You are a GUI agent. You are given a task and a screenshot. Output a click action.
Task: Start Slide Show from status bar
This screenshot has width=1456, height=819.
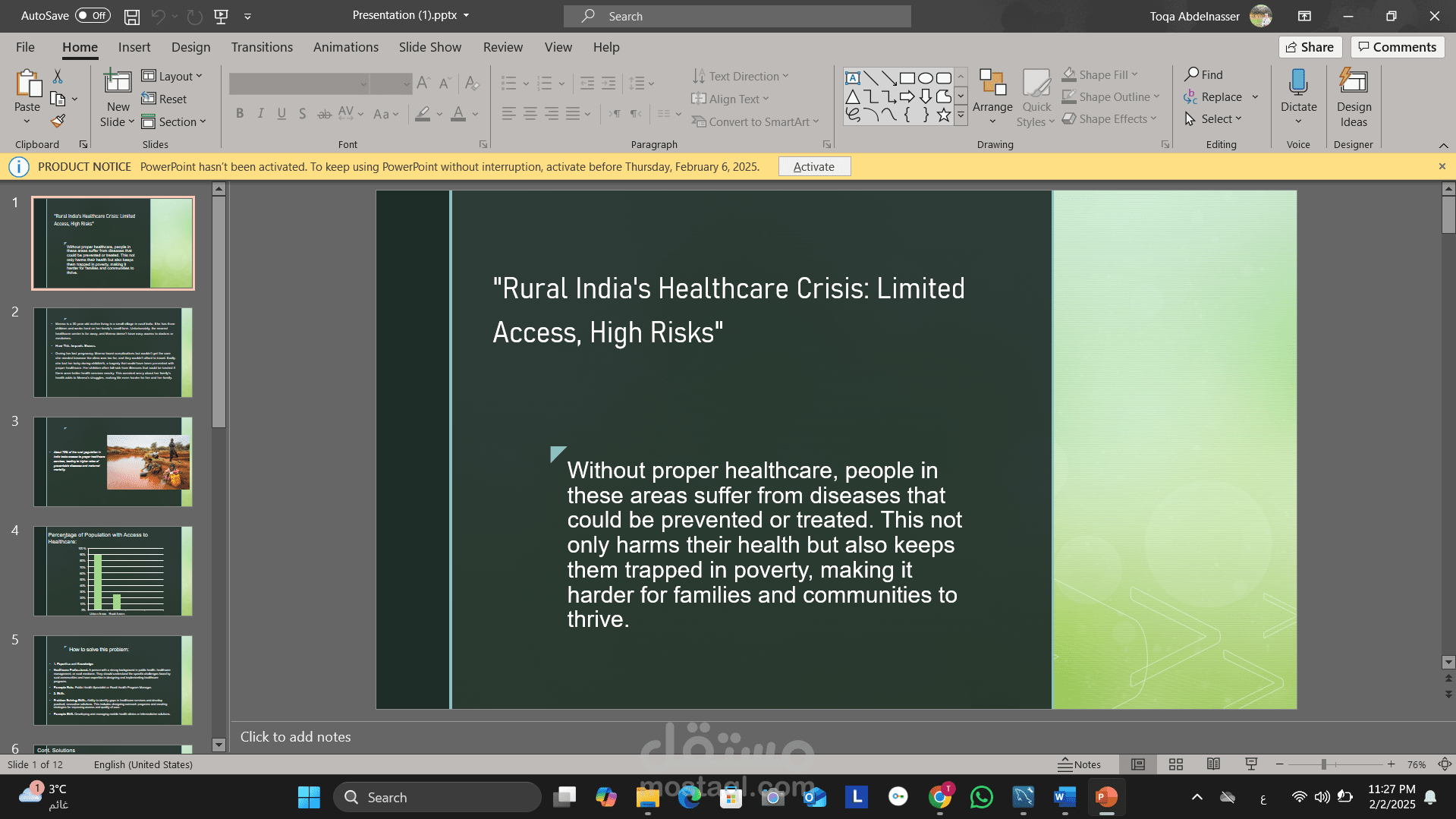click(x=1251, y=764)
